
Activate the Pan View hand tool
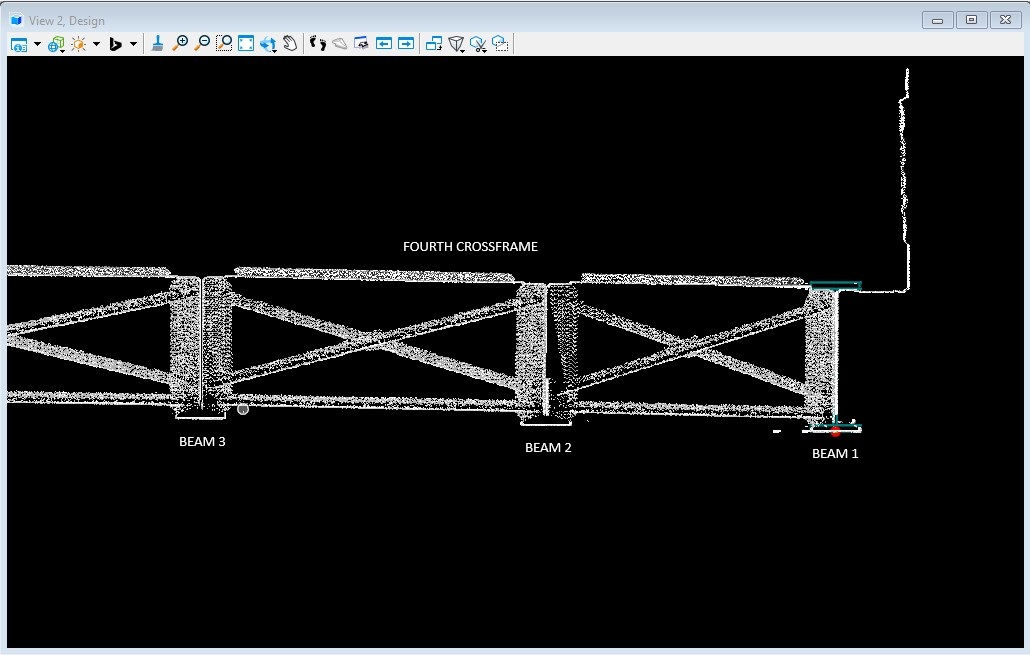click(x=290, y=43)
